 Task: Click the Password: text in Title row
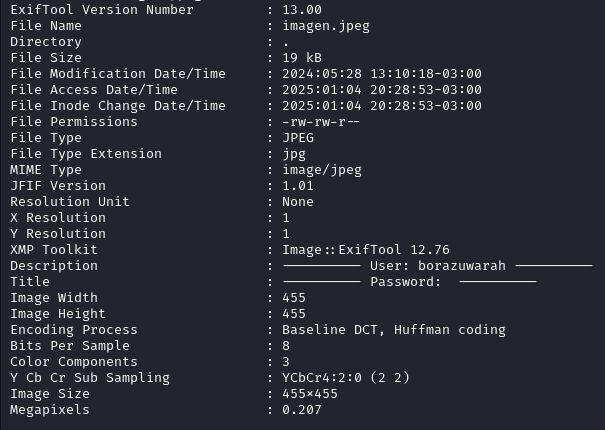point(406,282)
